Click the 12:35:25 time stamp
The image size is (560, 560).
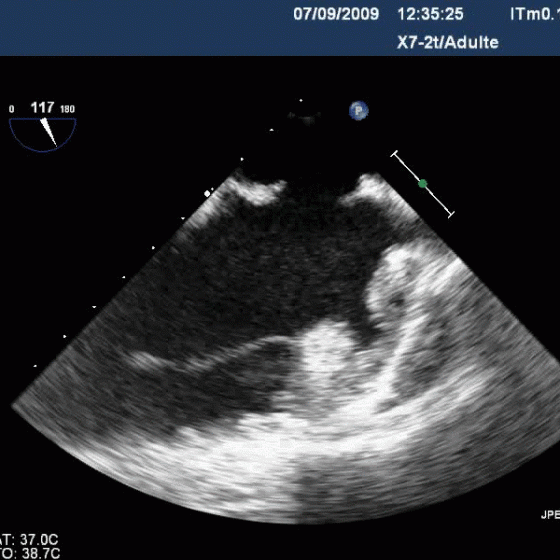[430, 14]
